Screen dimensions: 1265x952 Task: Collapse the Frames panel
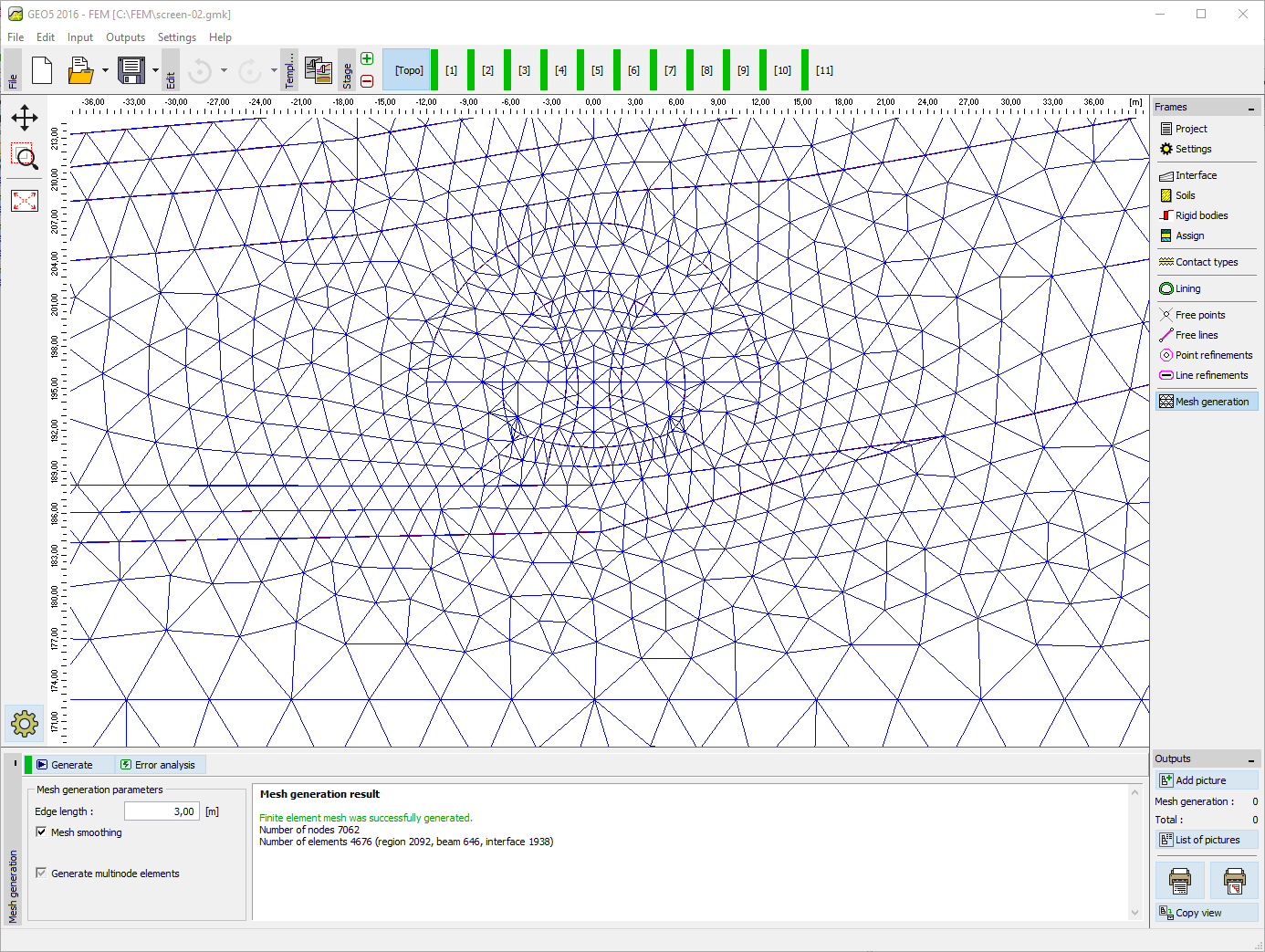[x=1250, y=109]
